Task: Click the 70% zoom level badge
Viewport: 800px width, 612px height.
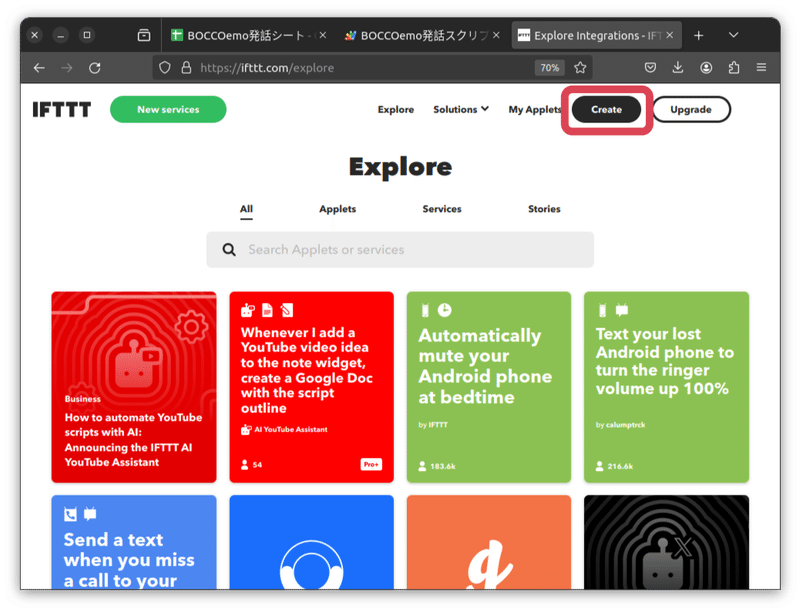Action: click(x=549, y=68)
